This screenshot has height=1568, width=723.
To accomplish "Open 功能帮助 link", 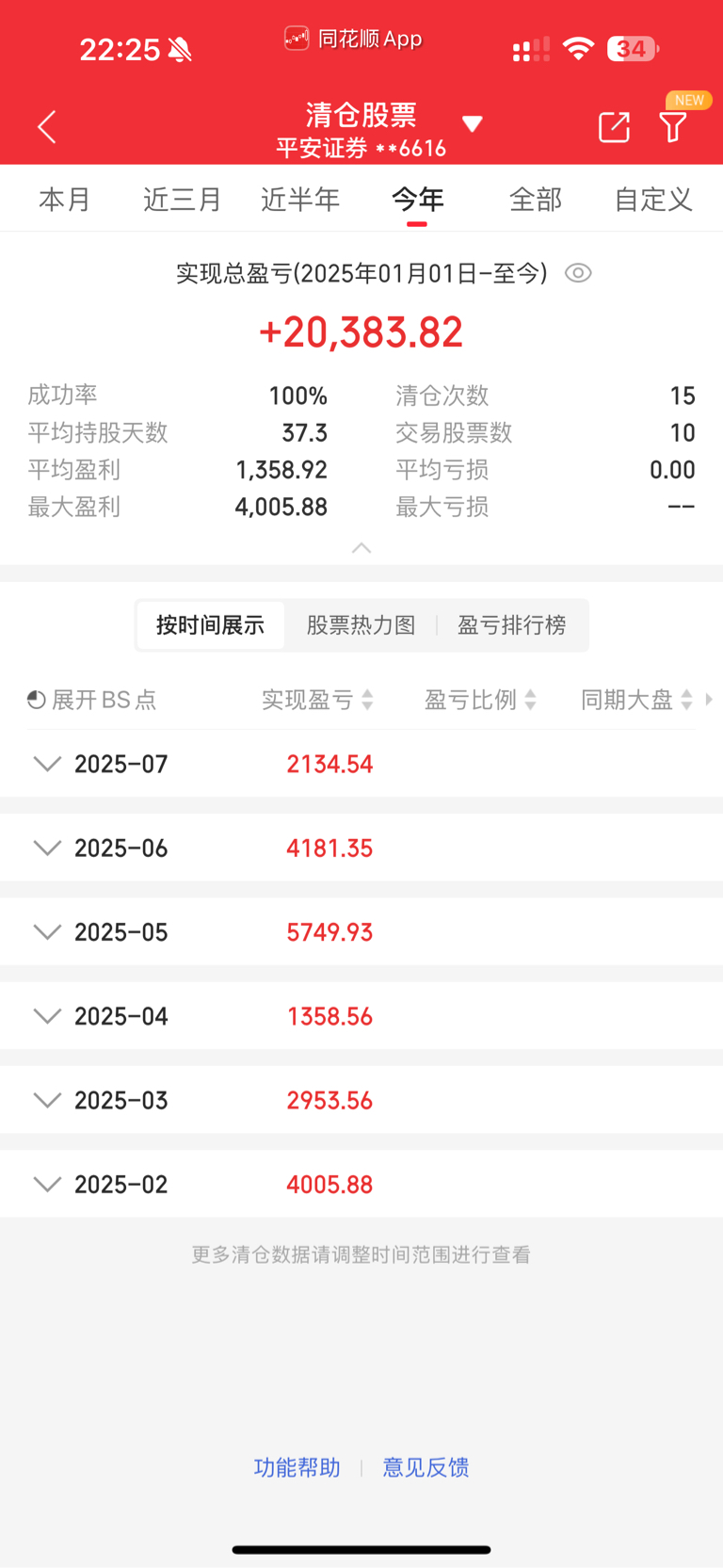I will point(297,1467).
